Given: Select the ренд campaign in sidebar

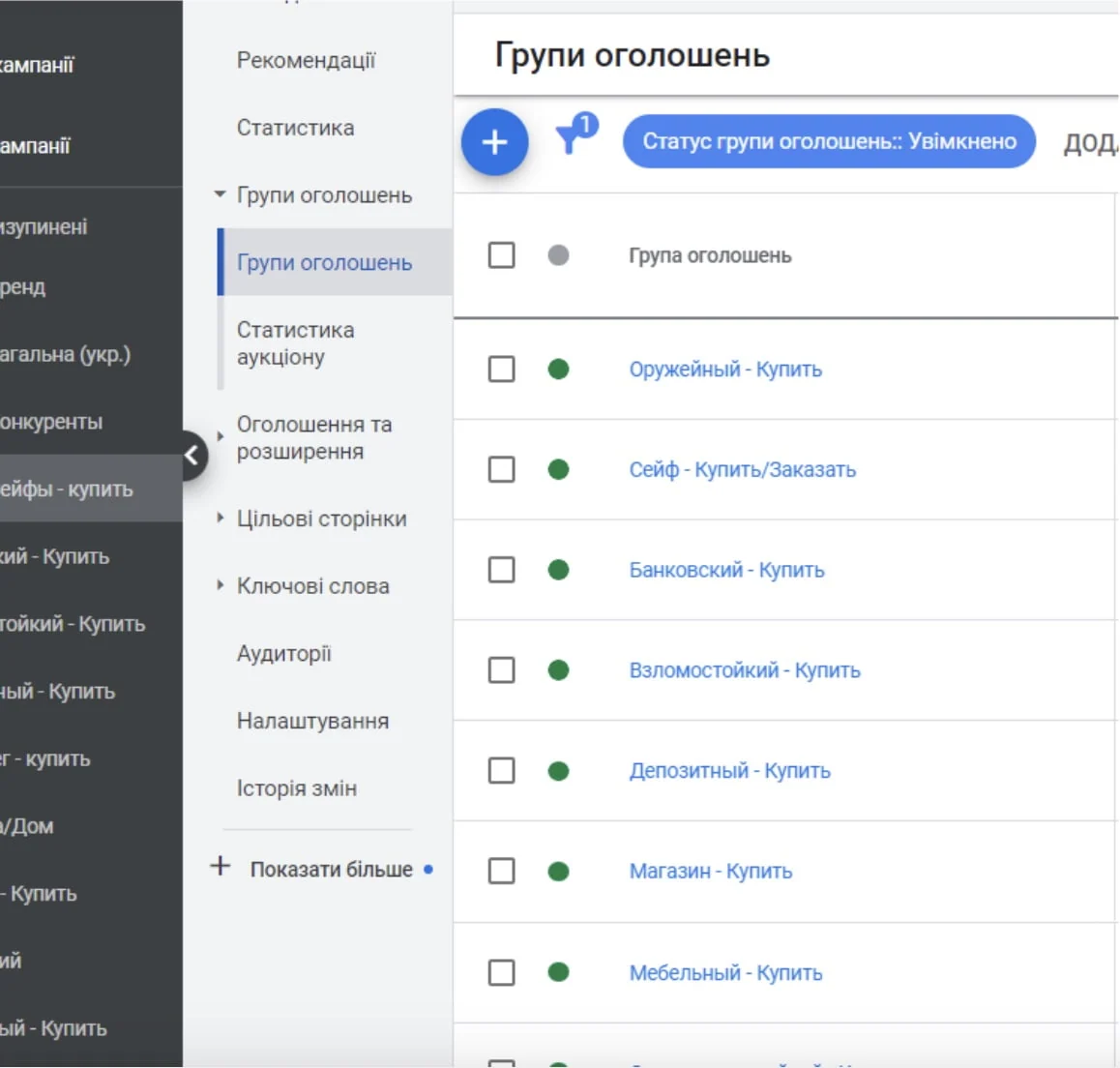Looking at the screenshot, I should tap(23, 287).
